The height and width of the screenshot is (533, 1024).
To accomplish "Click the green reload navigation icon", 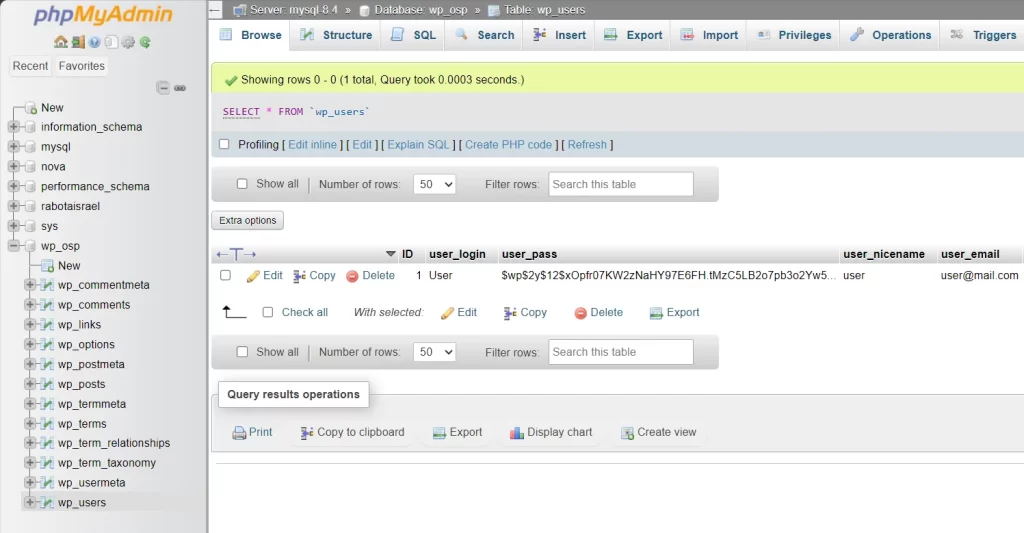I will tap(145, 42).
